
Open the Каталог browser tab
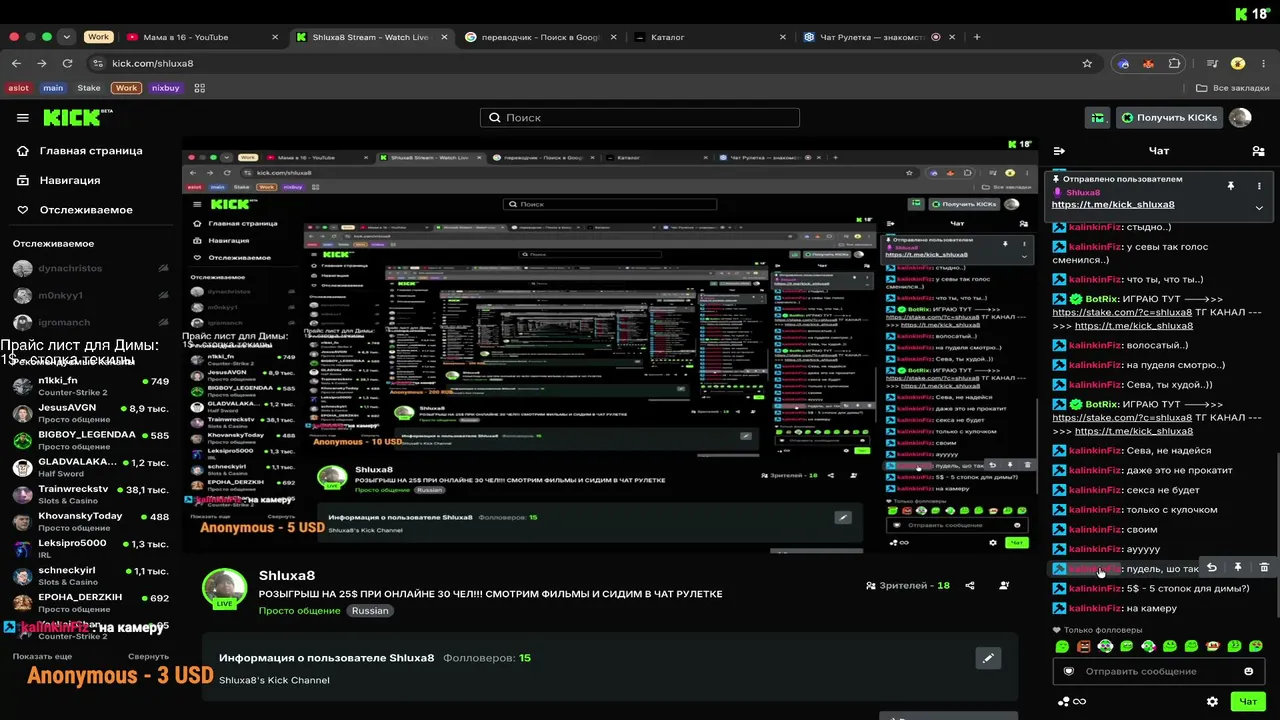click(709, 37)
